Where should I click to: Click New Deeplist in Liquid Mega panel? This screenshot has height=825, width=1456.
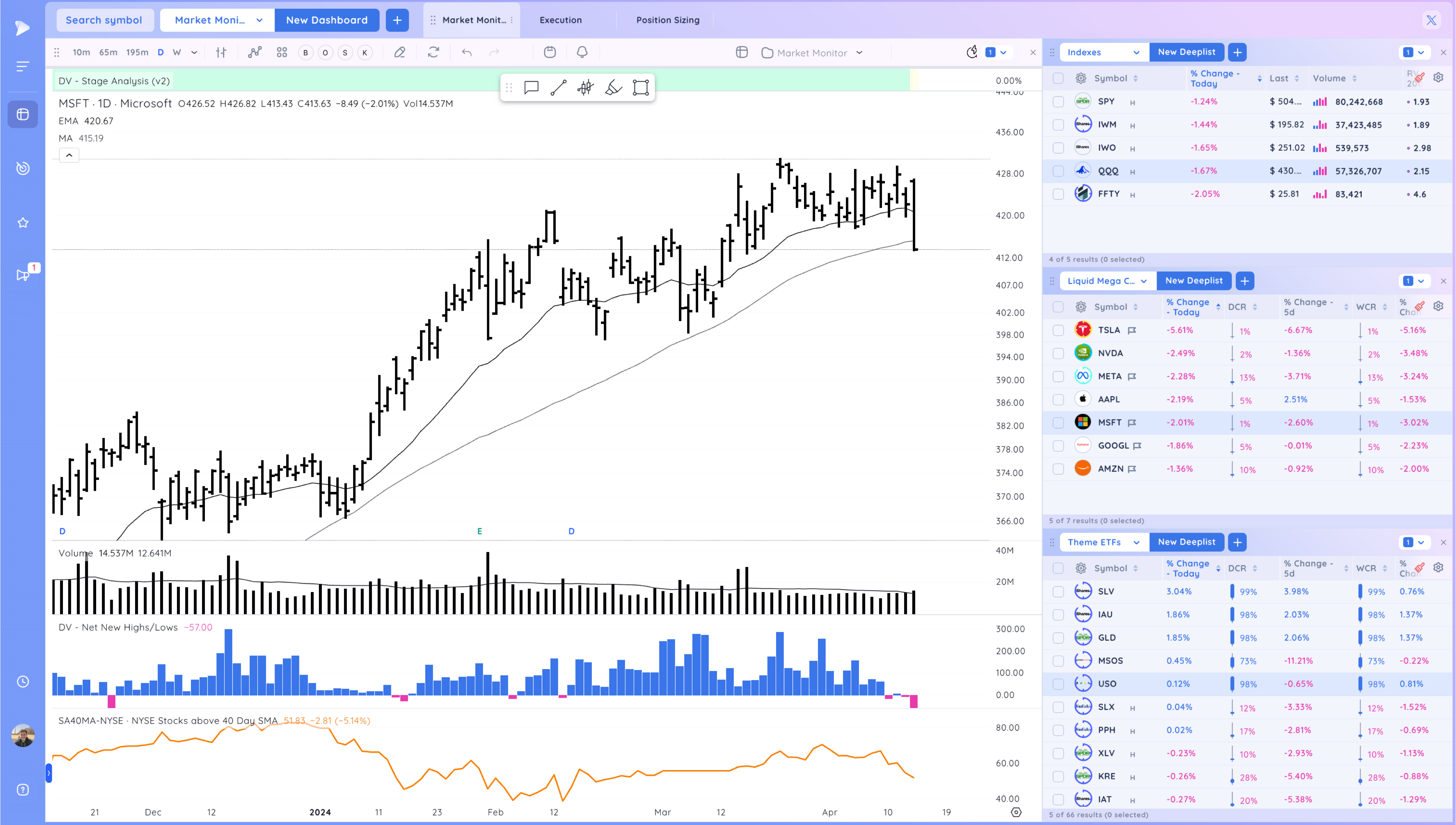[1194, 281]
